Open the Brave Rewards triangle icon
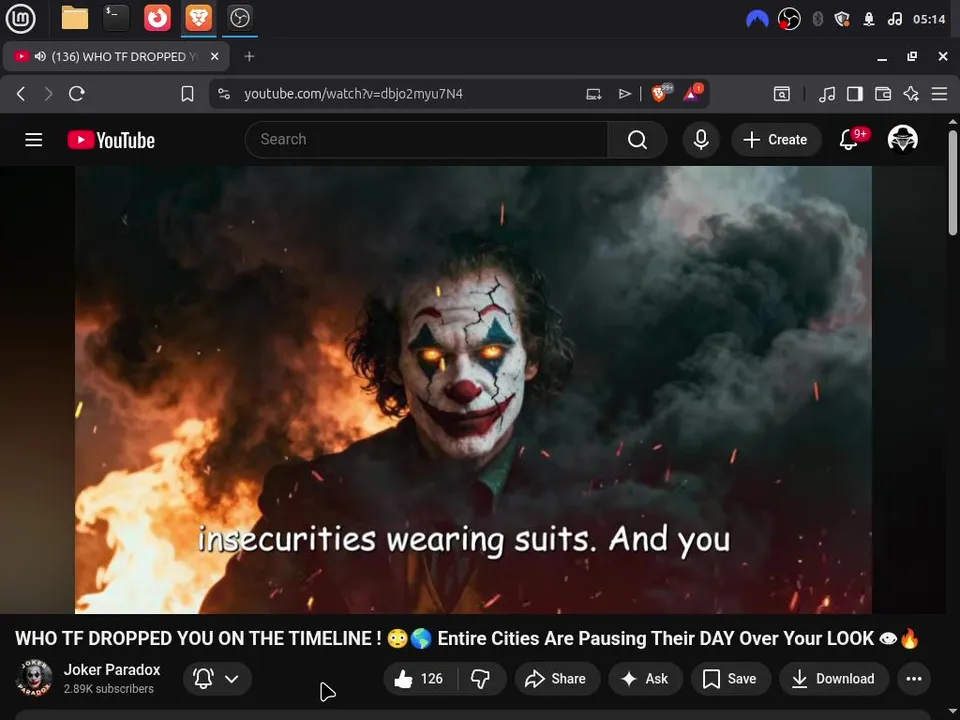Image resolution: width=960 pixels, height=720 pixels. coord(692,93)
